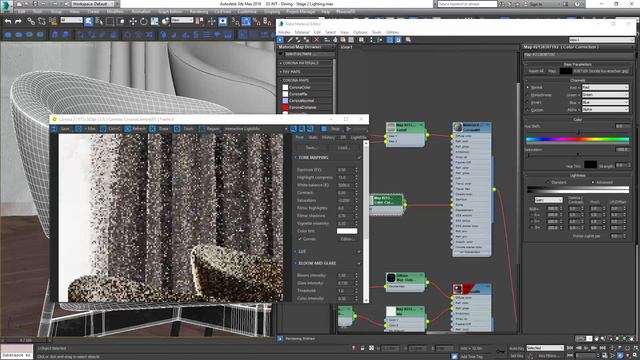Image resolution: width=640 pixels, height=360 pixels.
Task: Select the Select and Move tool
Action: click(133, 21)
